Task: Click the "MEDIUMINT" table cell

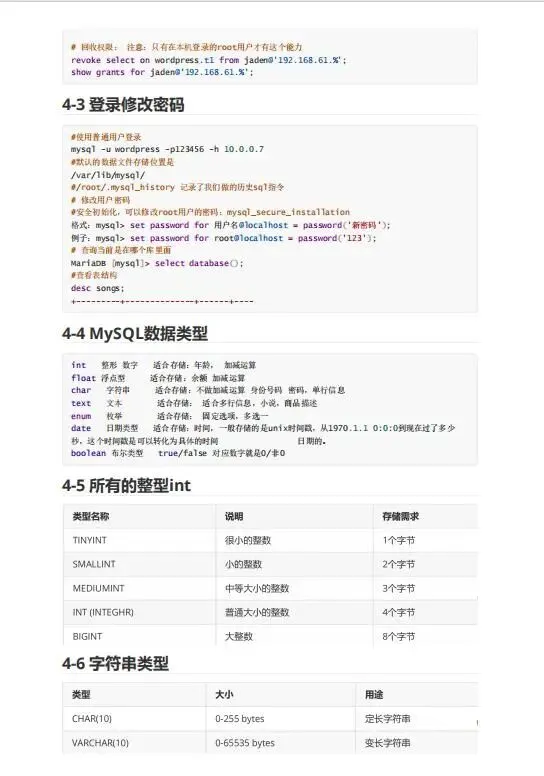Action: 99,588
